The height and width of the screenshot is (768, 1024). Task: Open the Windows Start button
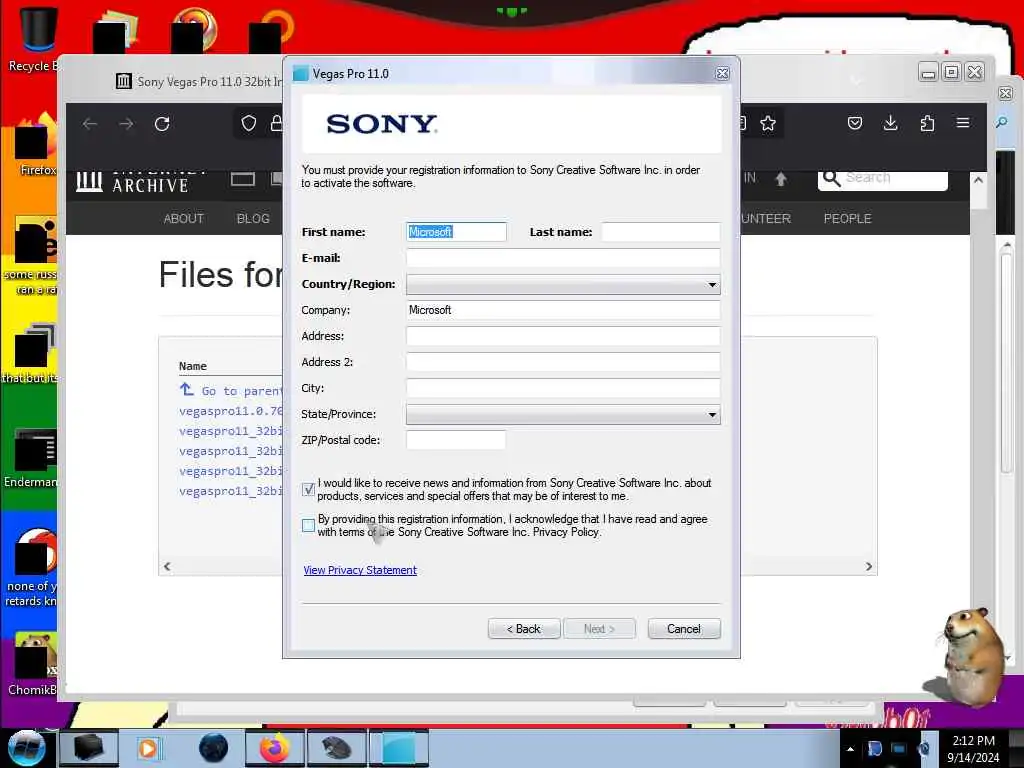26,748
